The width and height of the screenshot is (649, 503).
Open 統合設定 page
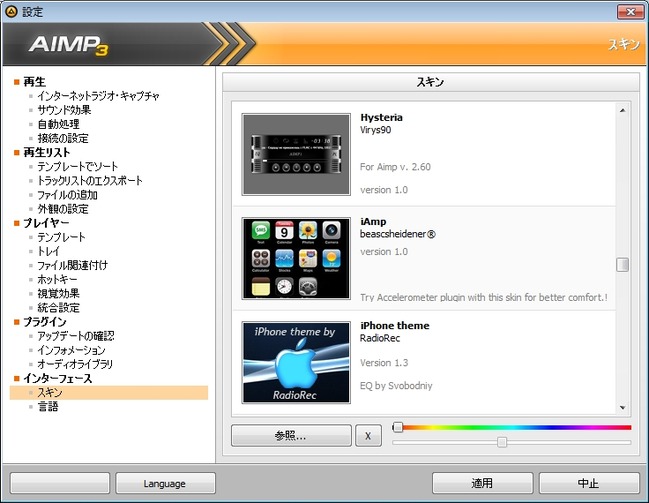(x=58, y=308)
